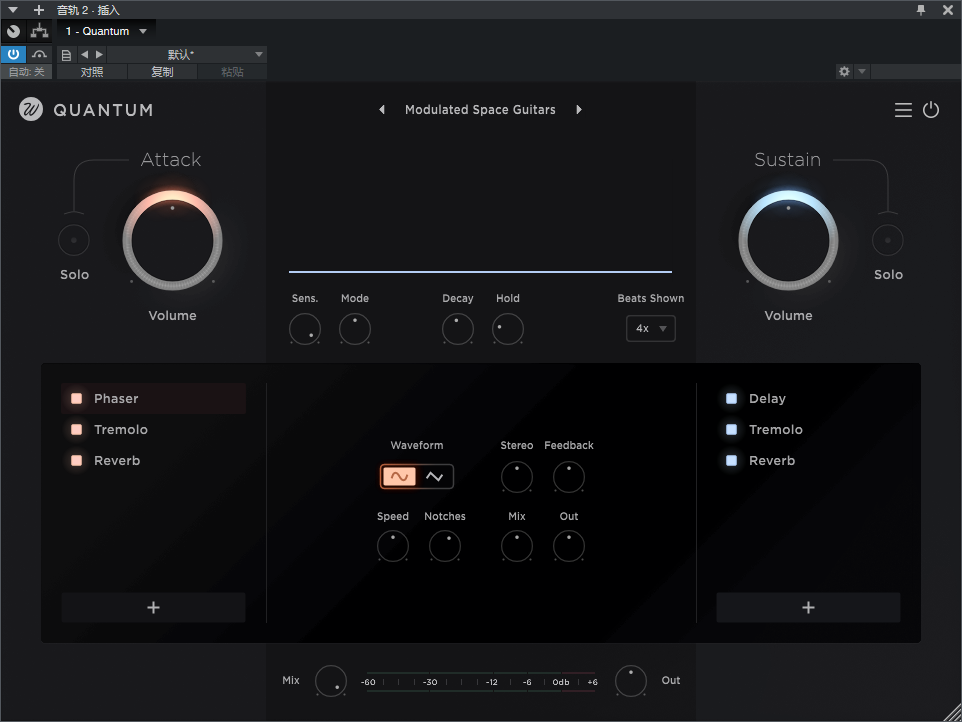Click the bottom Mix knob
962x722 pixels.
(x=331, y=681)
